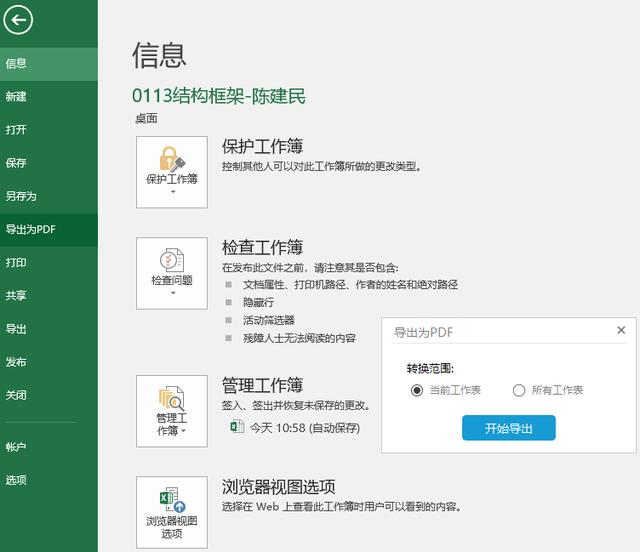Click the Manage Workbook magnifier icon
This screenshot has height=552, width=640.
coord(172,398)
